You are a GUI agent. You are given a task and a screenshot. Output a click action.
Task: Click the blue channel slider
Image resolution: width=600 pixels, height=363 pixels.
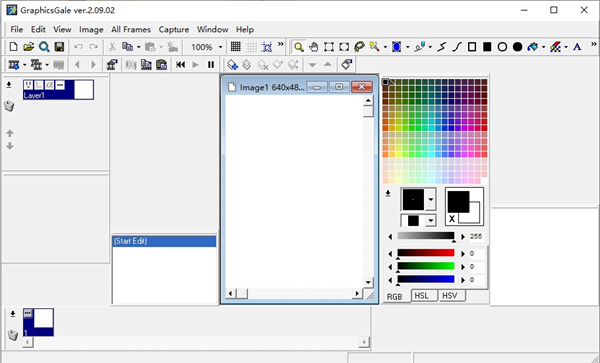[x=426, y=279]
